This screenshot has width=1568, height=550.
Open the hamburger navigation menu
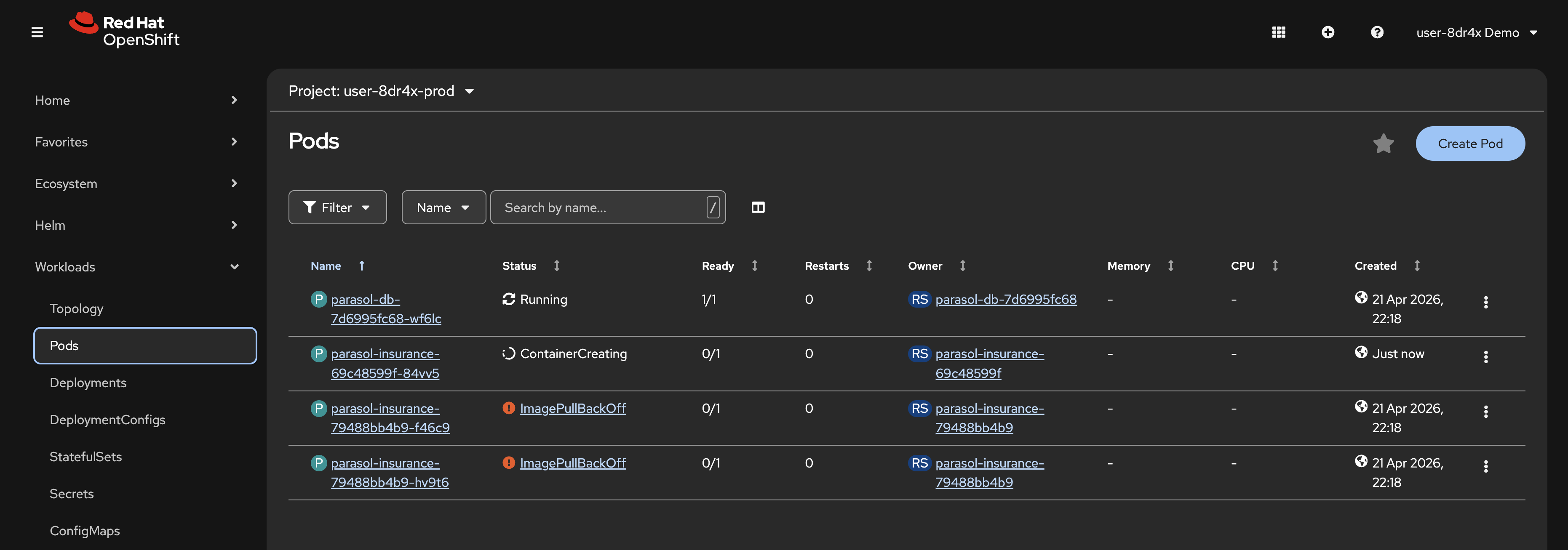(37, 32)
